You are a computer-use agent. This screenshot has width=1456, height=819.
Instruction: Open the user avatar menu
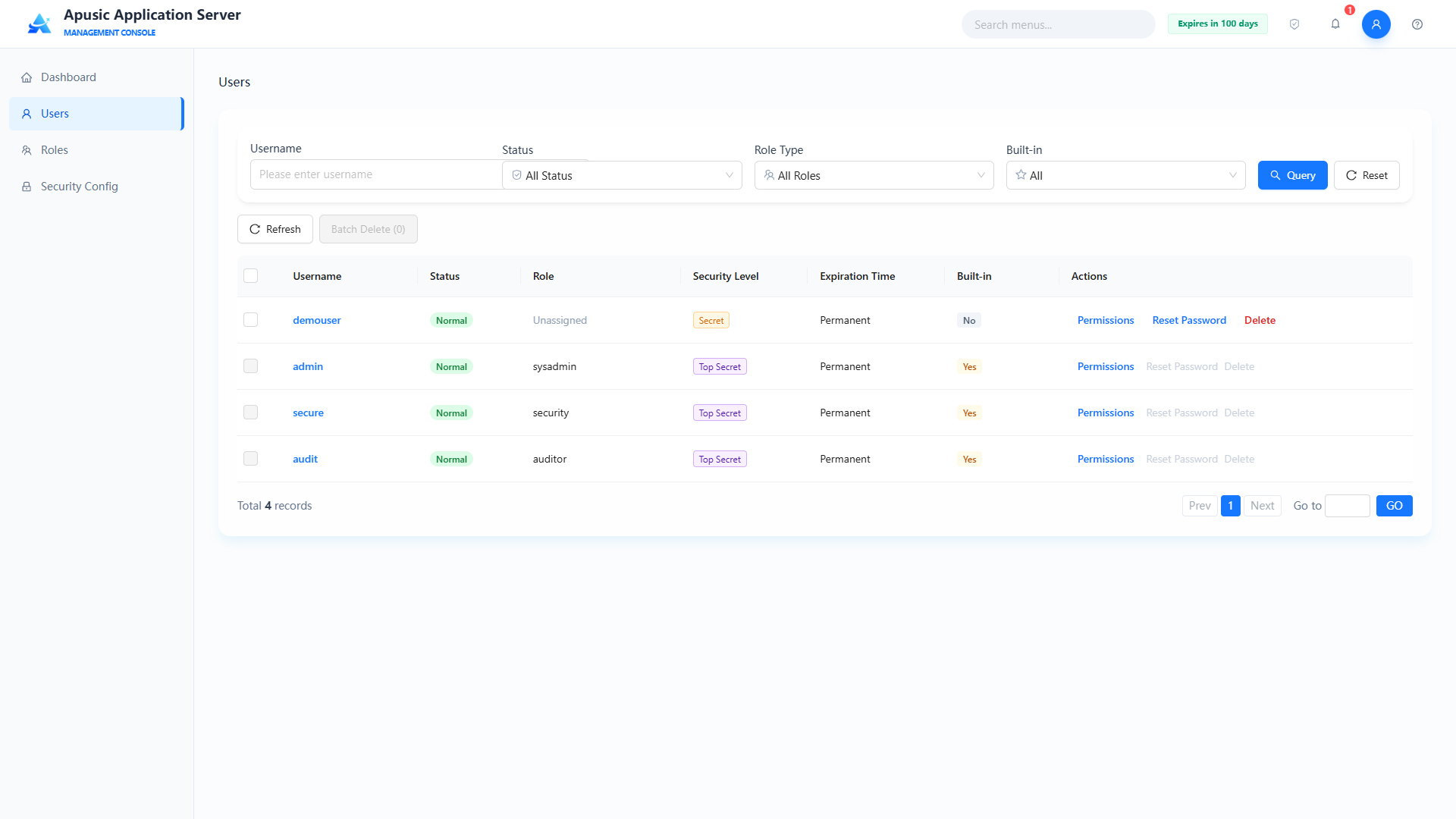click(x=1376, y=24)
